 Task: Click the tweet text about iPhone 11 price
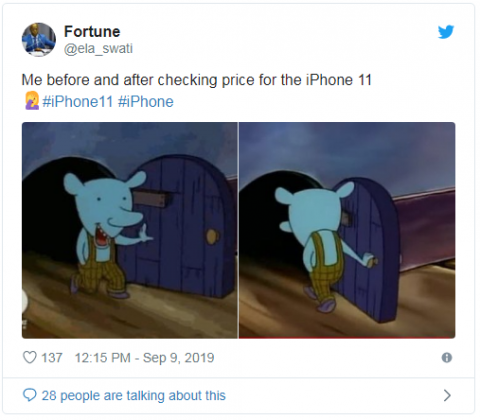(x=196, y=80)
